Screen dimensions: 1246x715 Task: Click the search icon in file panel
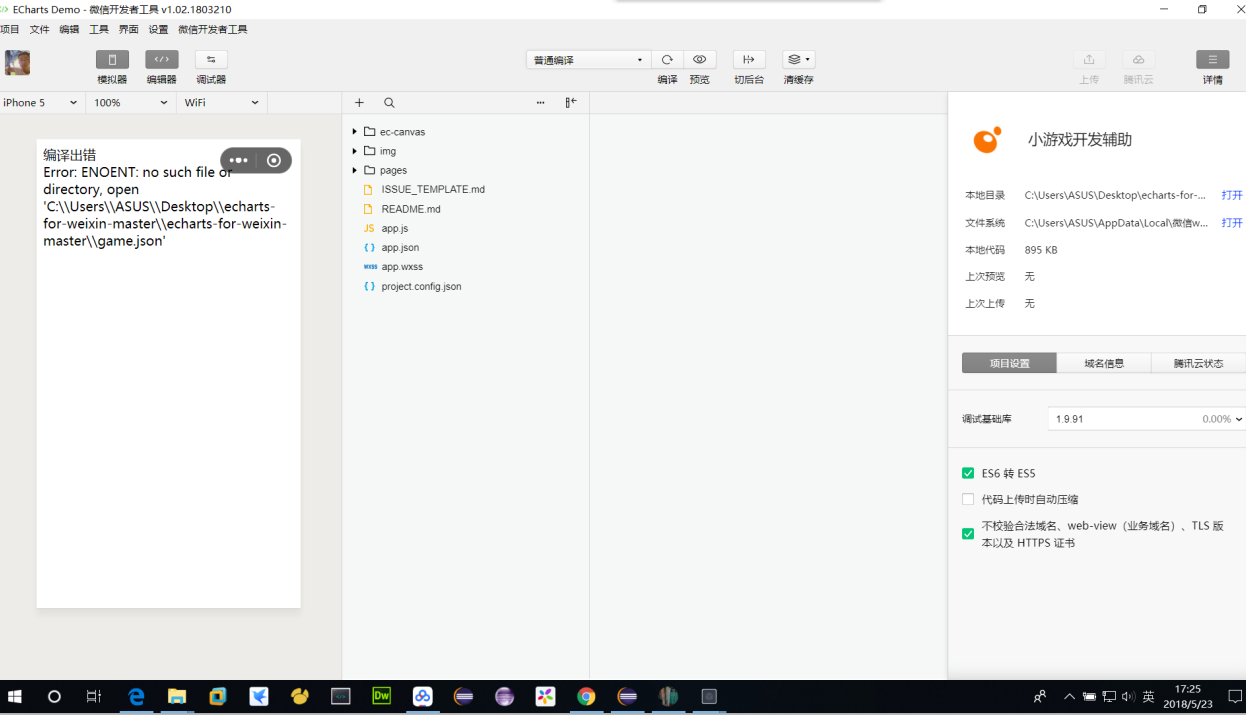(389, 103)
